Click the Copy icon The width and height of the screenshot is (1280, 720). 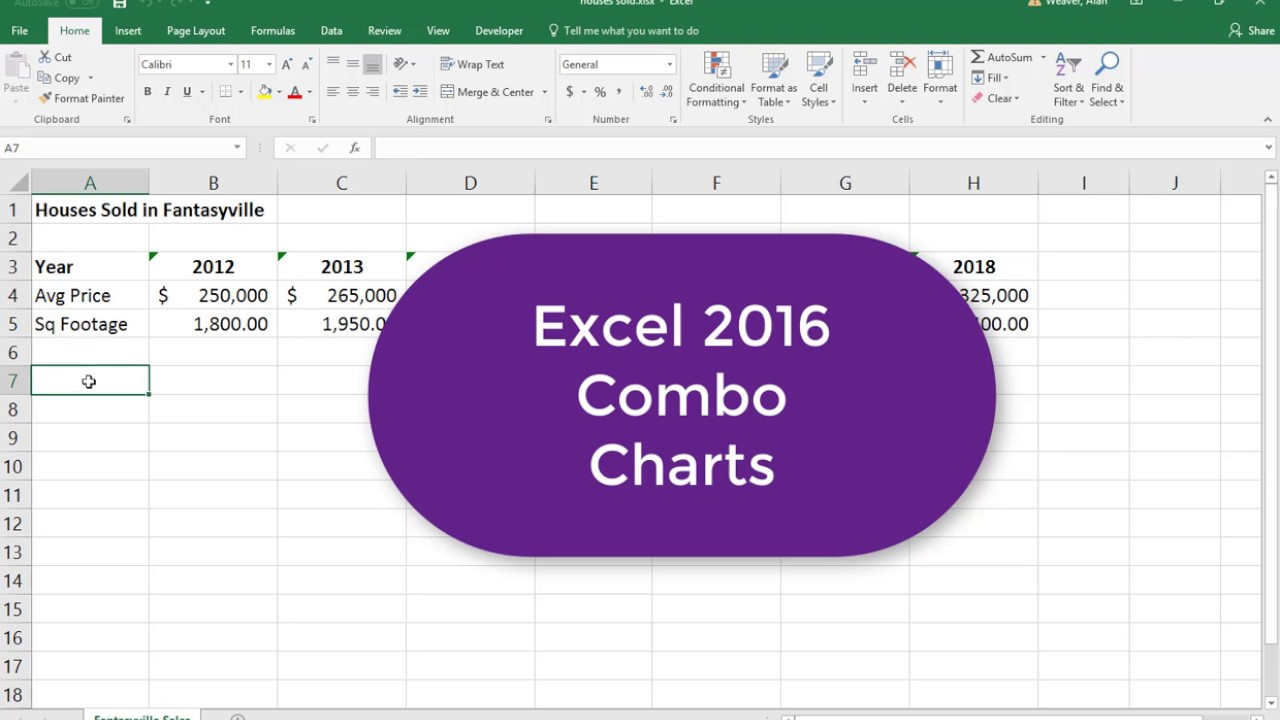pyautogui.click(x=45, y=78)
